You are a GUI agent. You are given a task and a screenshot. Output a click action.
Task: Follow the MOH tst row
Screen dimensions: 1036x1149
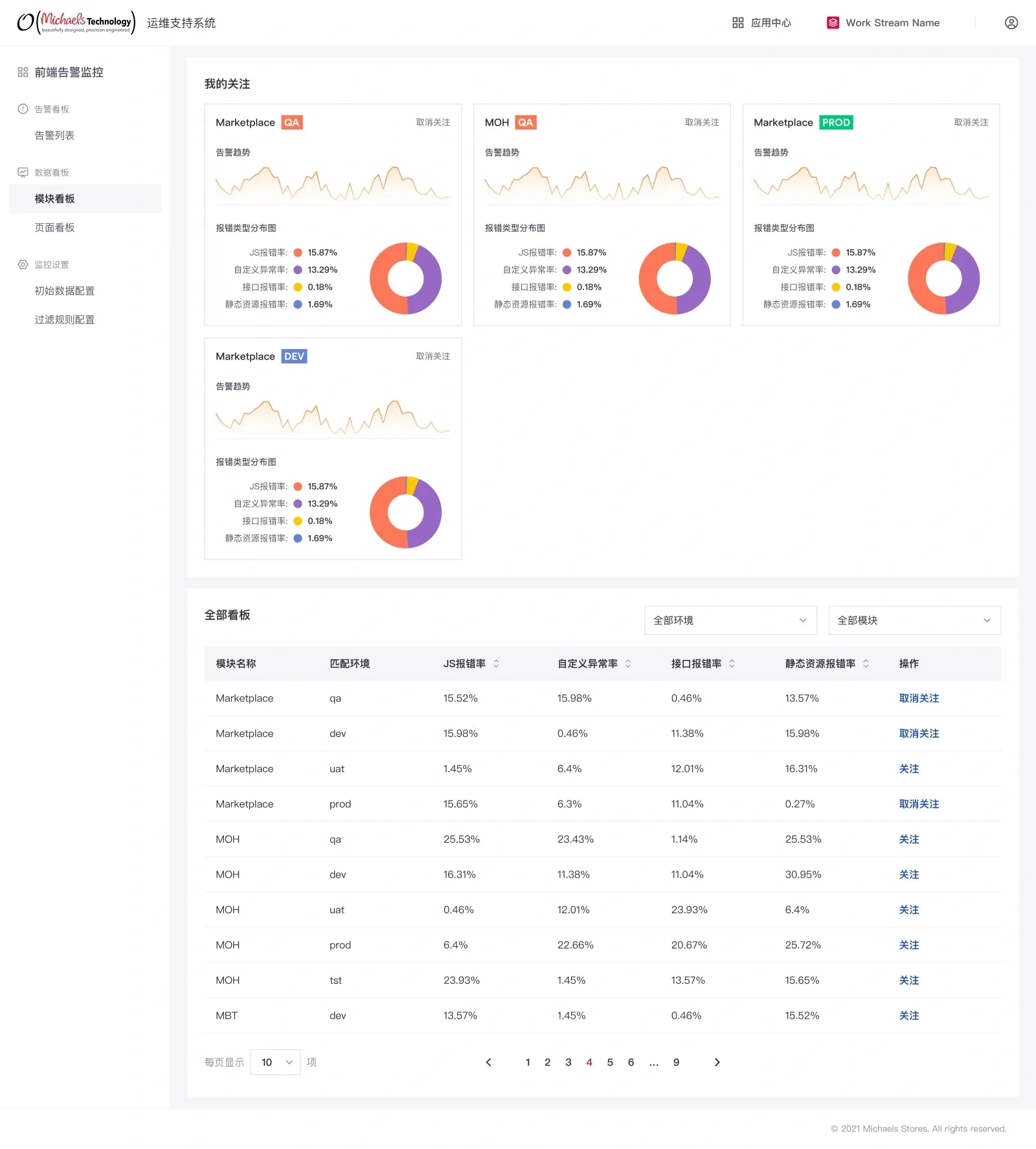pyautogui.click(x=909, y=981)
